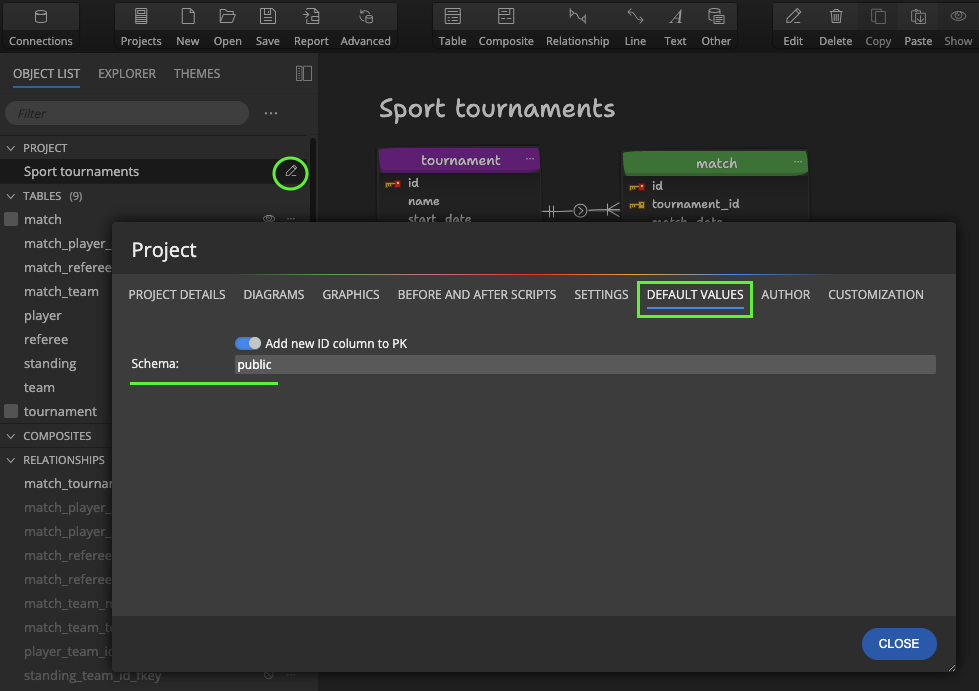
Task: Collapse the PROJECT section
Action: 11,148
